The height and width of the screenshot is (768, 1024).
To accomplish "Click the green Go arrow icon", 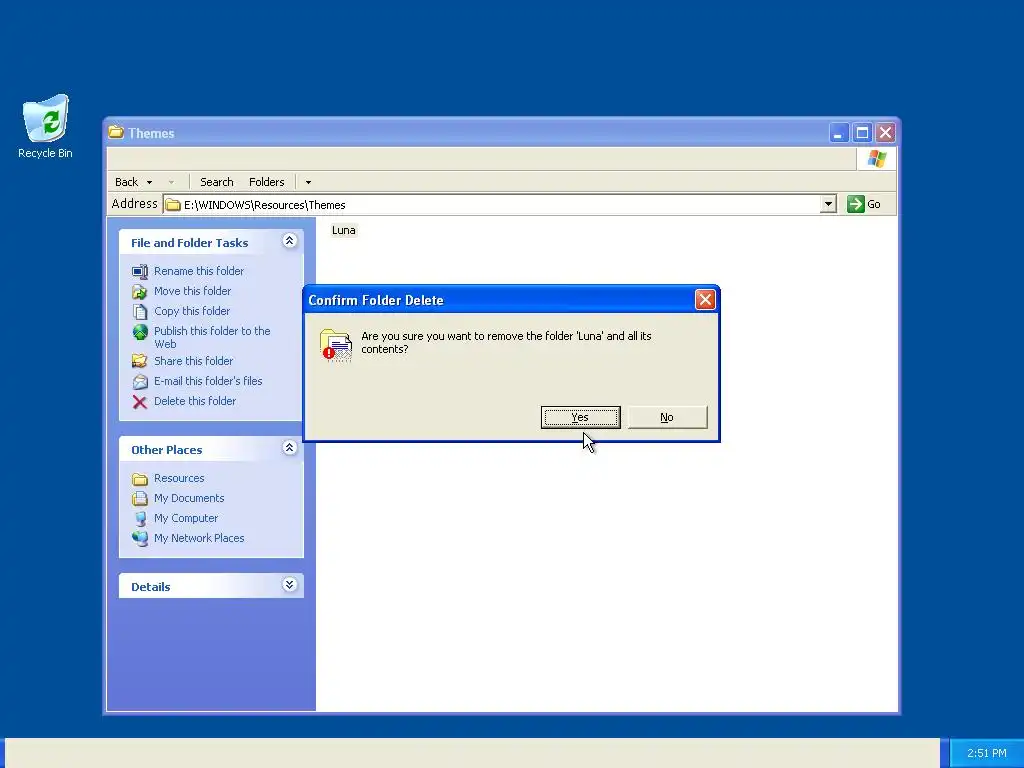I will (x=856, y=204).
